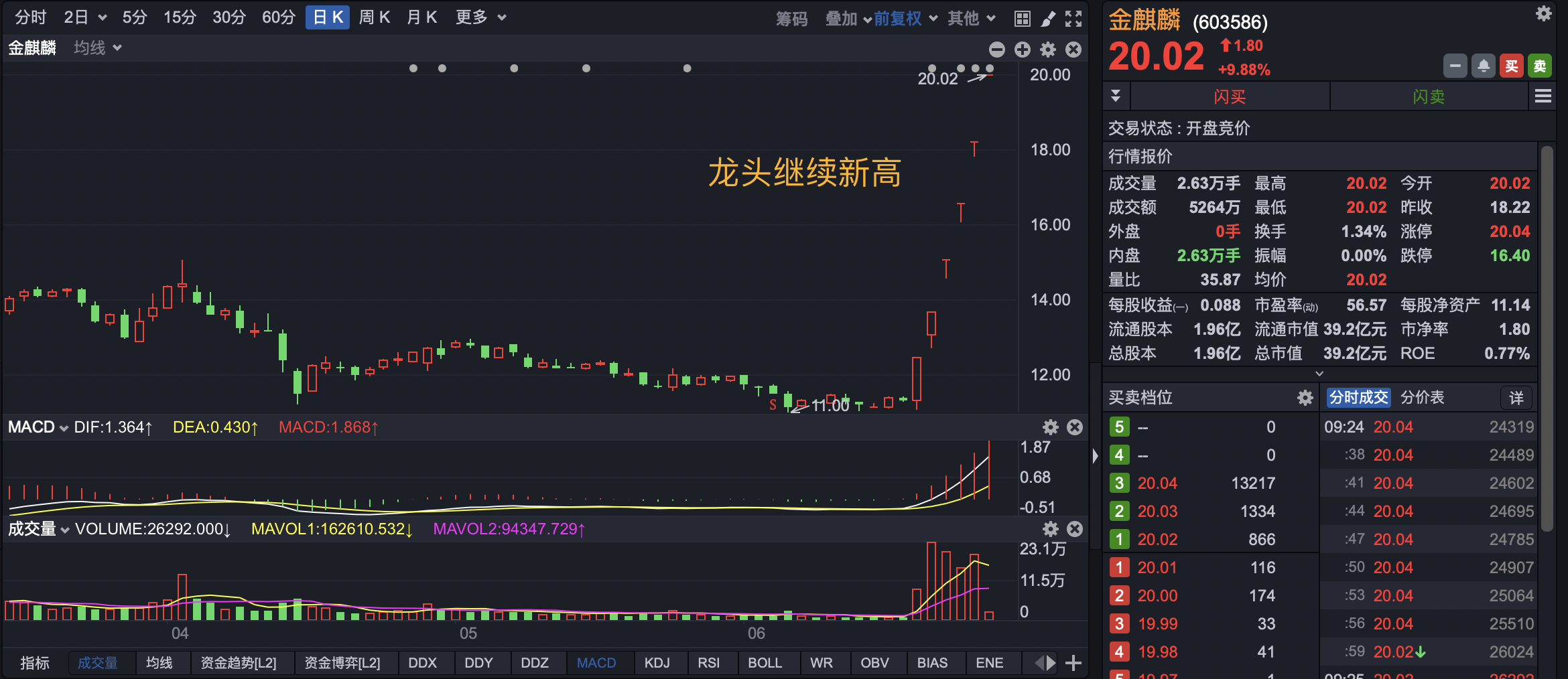The width and height of the screenshot is (1568, 679).
Task: Select the 分价表 tab
Action: 1422,398
